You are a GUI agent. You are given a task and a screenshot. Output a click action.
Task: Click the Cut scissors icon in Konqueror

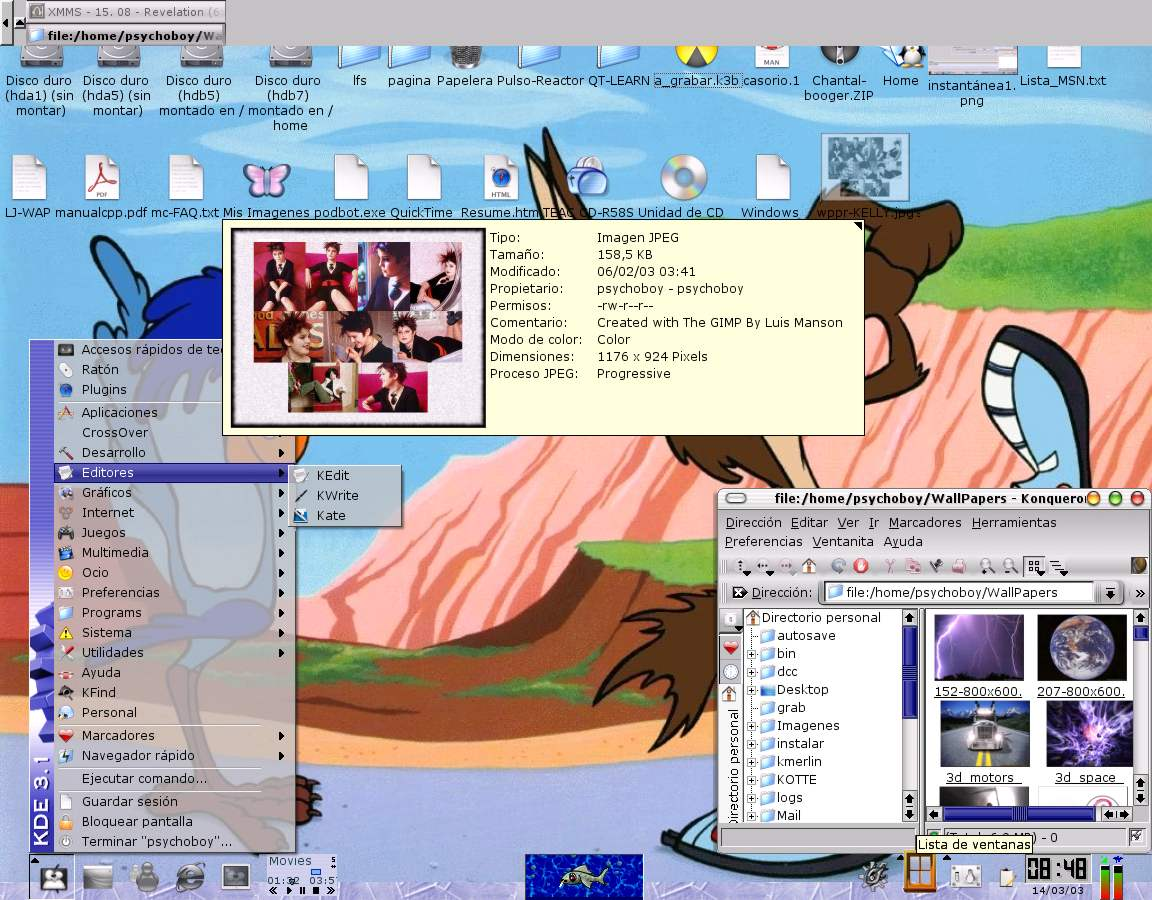(890, 566)
